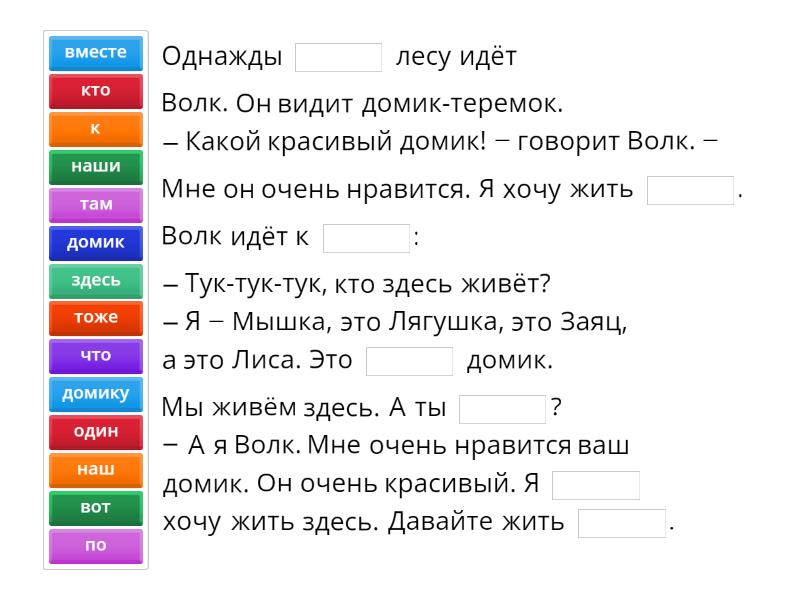Click the red 'один' word tile
Image resolution: width=800 pixels, height=600 pixels.
pyautogui.click(x=96, y=431)
